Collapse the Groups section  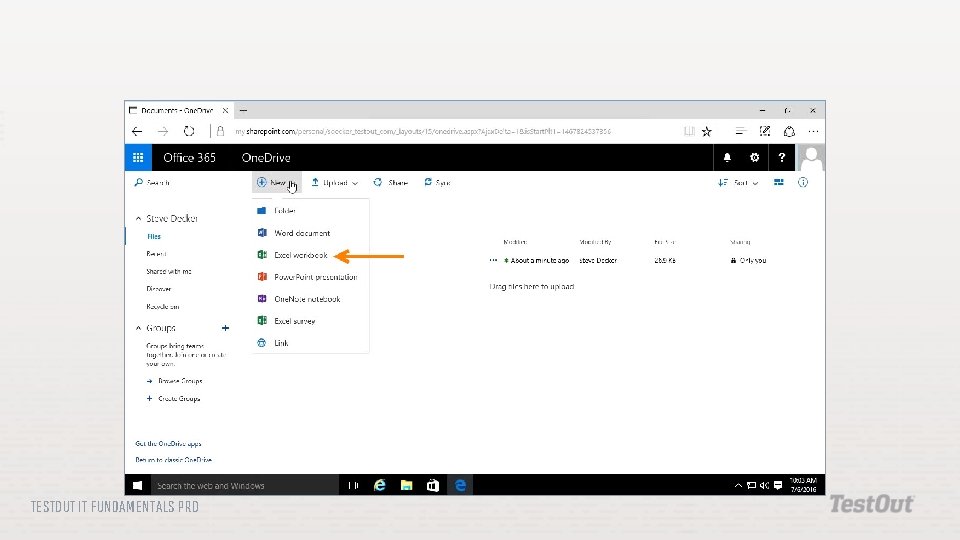click(x=138, y=328)
